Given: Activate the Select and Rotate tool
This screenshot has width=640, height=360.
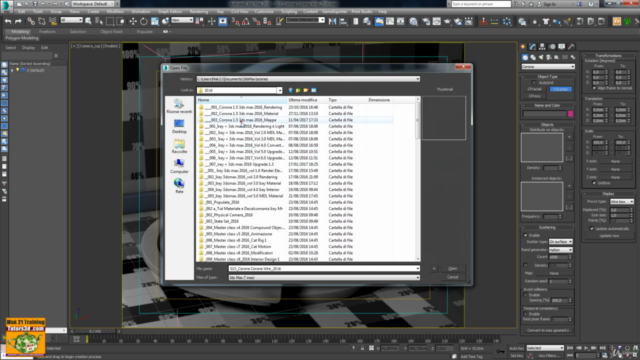Looking at the screenshot, I should [144, 21].
